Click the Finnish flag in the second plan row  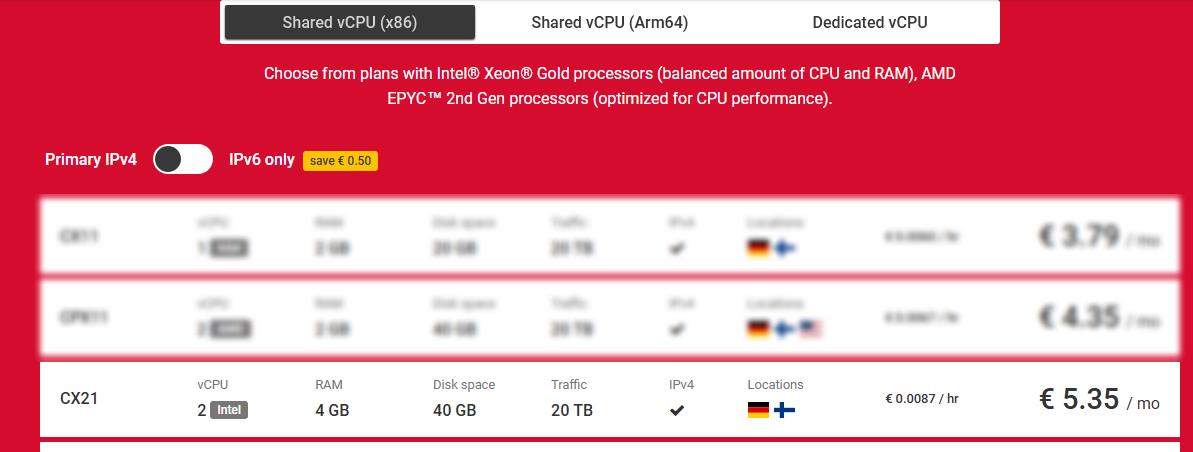785,328
